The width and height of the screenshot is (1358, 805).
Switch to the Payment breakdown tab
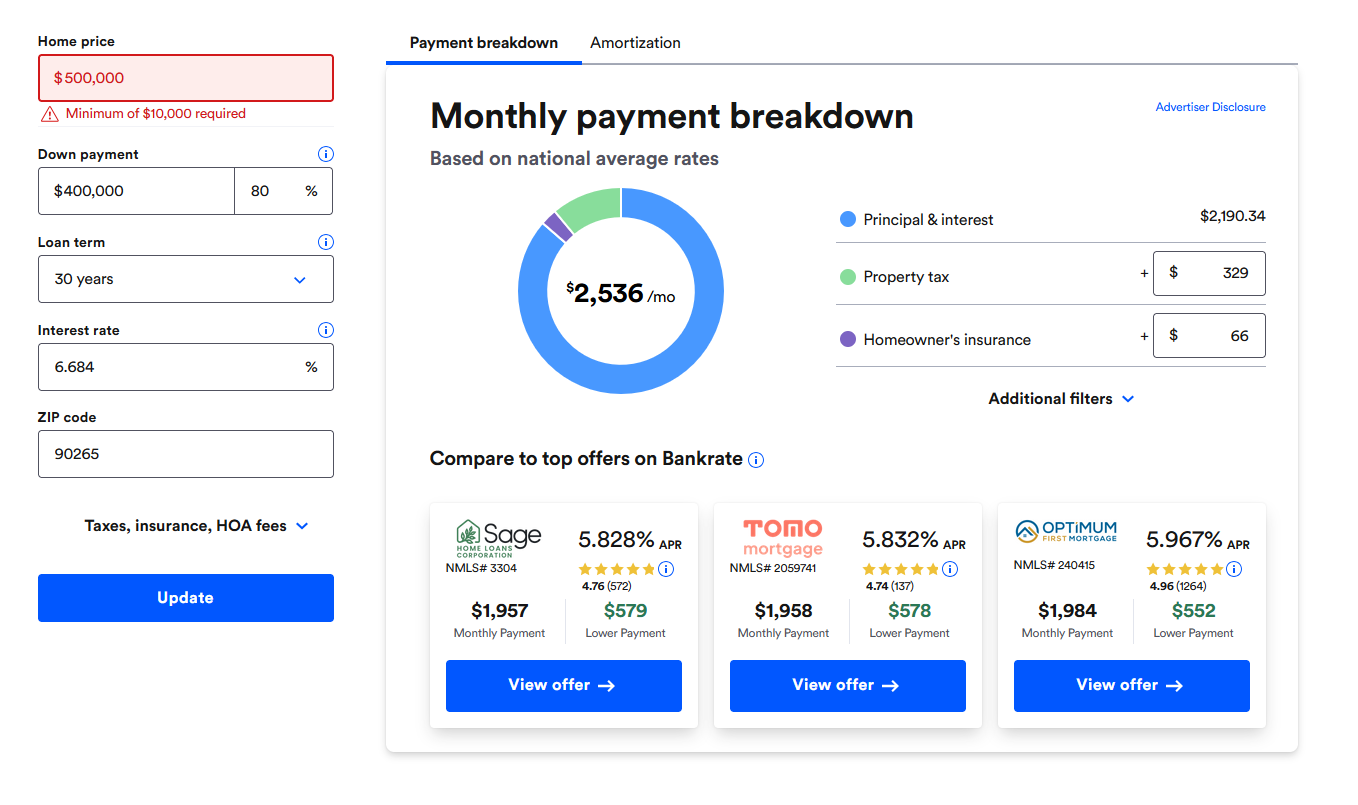click(484, 43)
